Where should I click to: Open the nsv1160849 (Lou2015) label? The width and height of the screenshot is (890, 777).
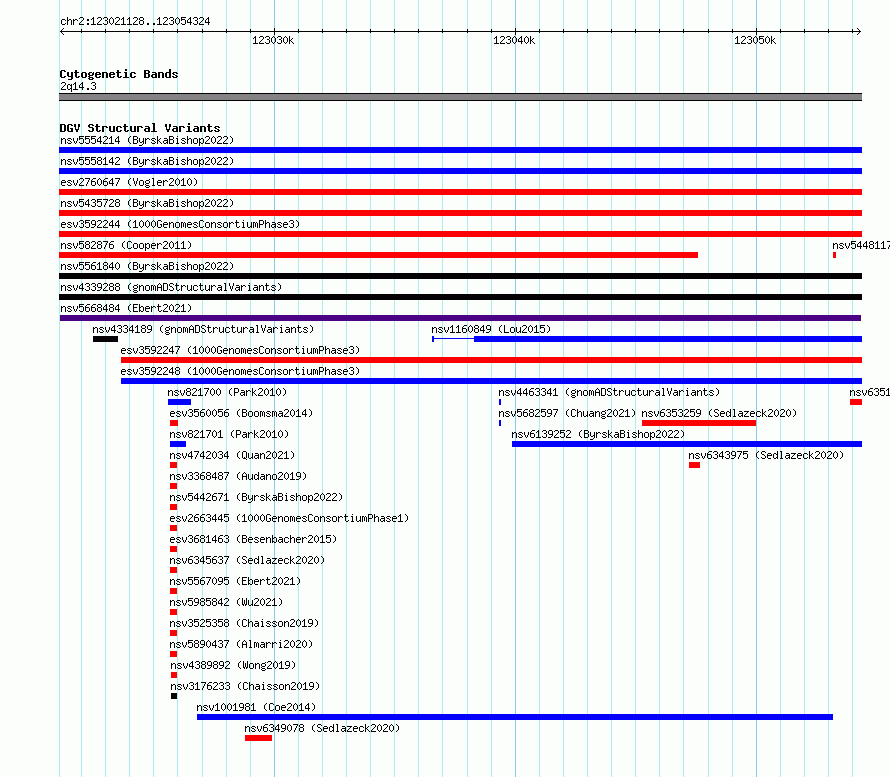click(x=491, y=329)
